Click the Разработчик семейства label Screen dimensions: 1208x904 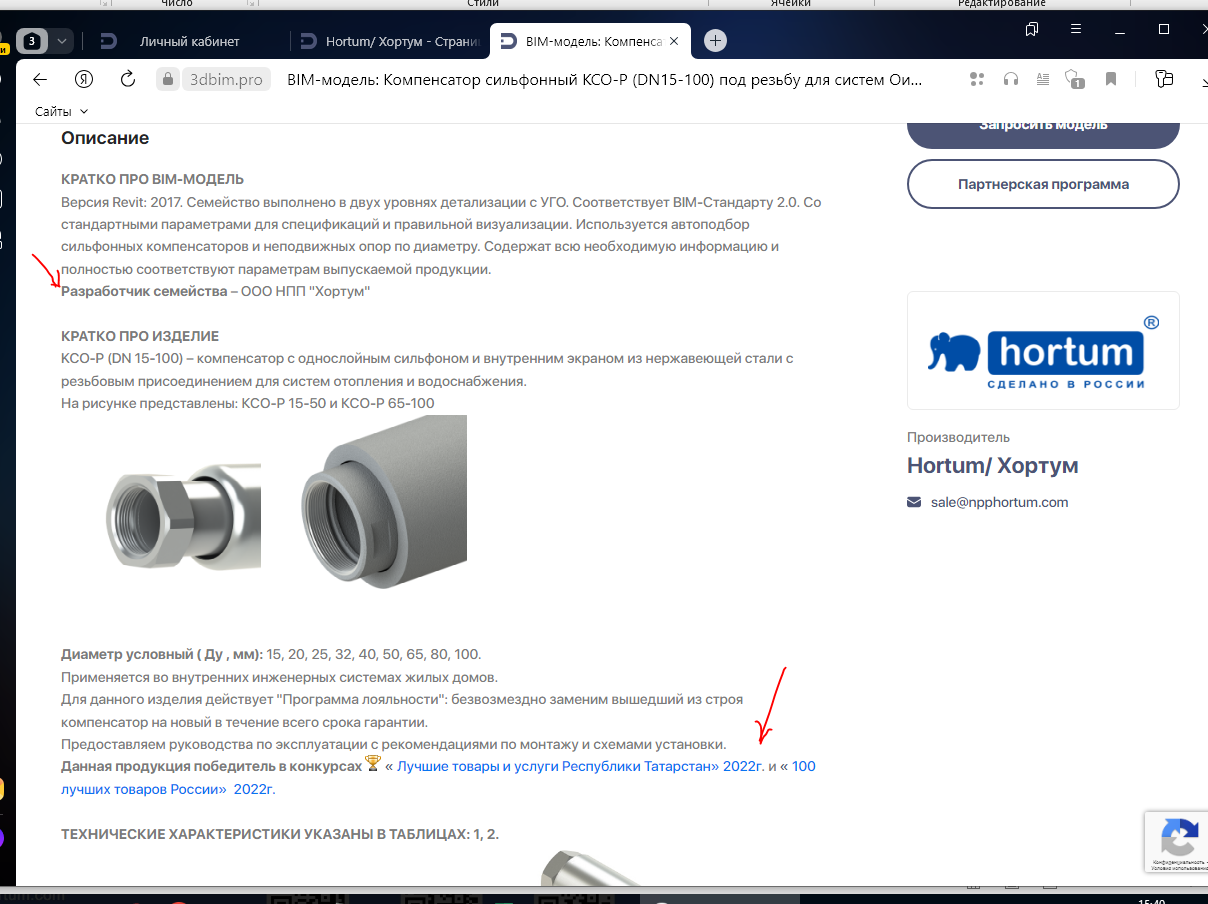tap(144, 291)
